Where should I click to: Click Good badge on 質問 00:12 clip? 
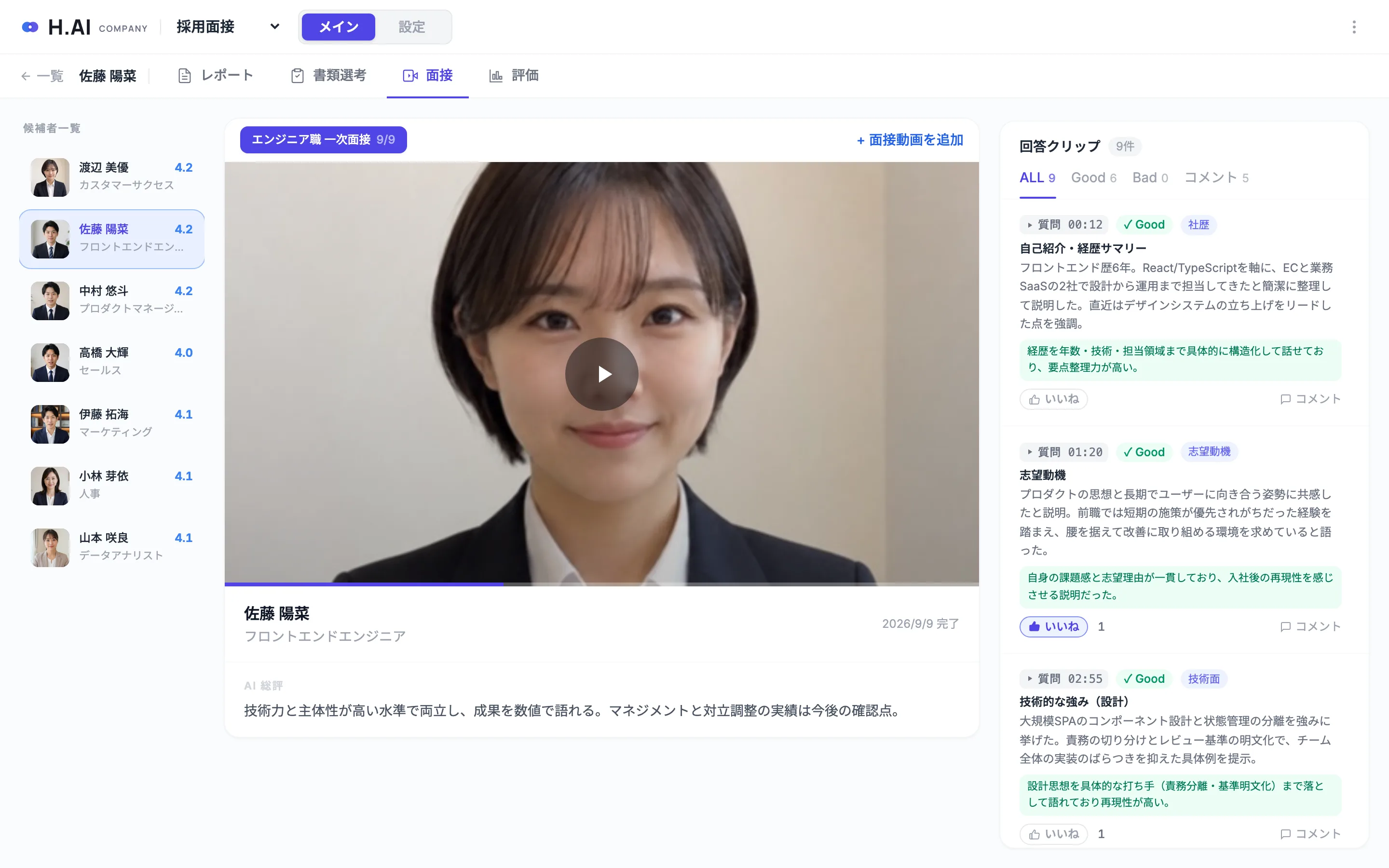coord(1144,225)
